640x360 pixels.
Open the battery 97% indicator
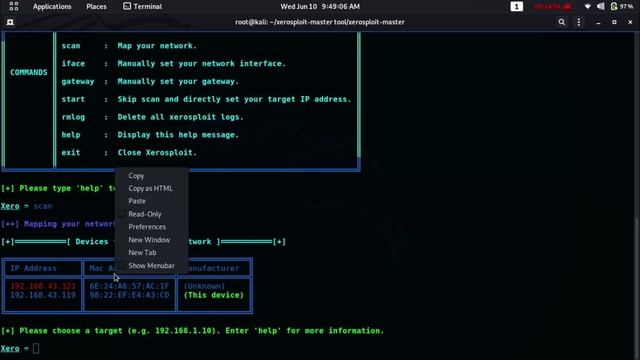pos(622,7)
